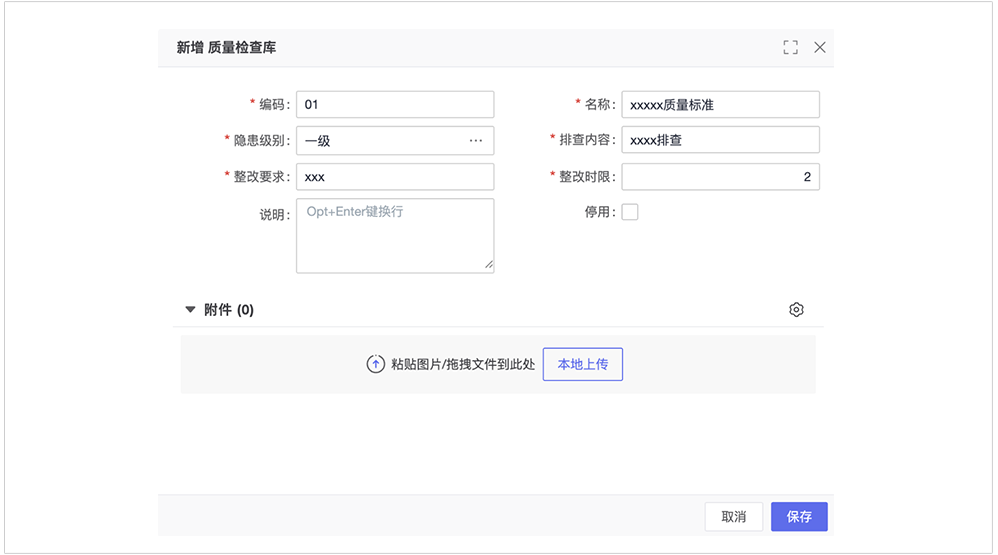998x555 pixels.
Task: Expand the dialog to fullscreen
Action: coord(791,47)
